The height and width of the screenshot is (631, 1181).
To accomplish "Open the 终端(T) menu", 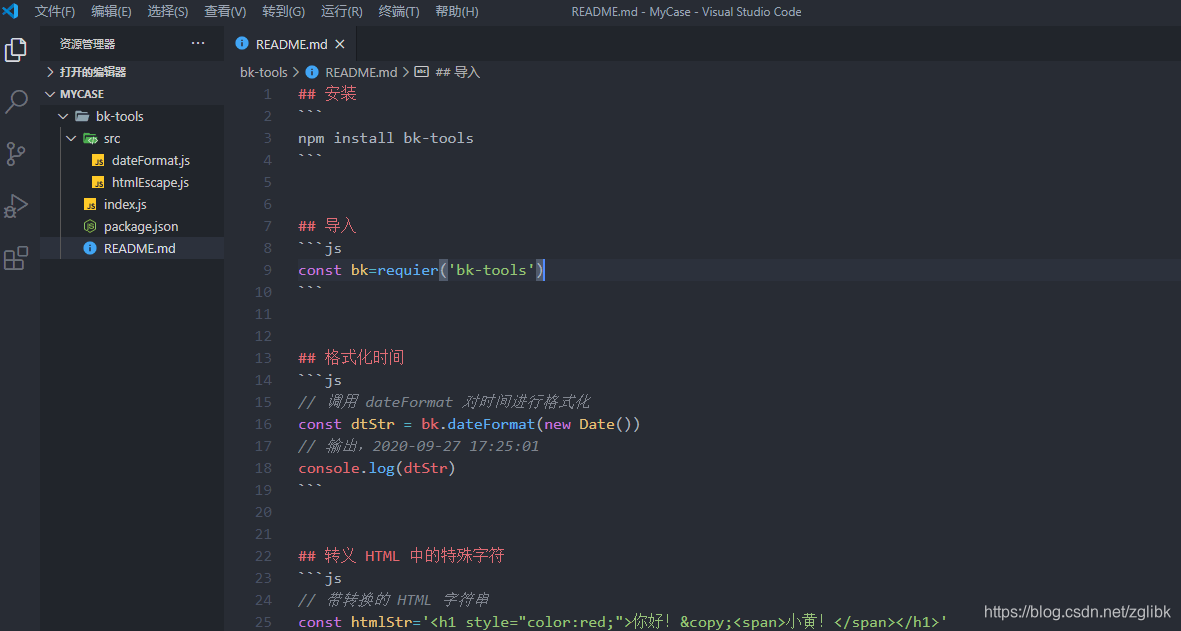I will (x=399, y=11).
